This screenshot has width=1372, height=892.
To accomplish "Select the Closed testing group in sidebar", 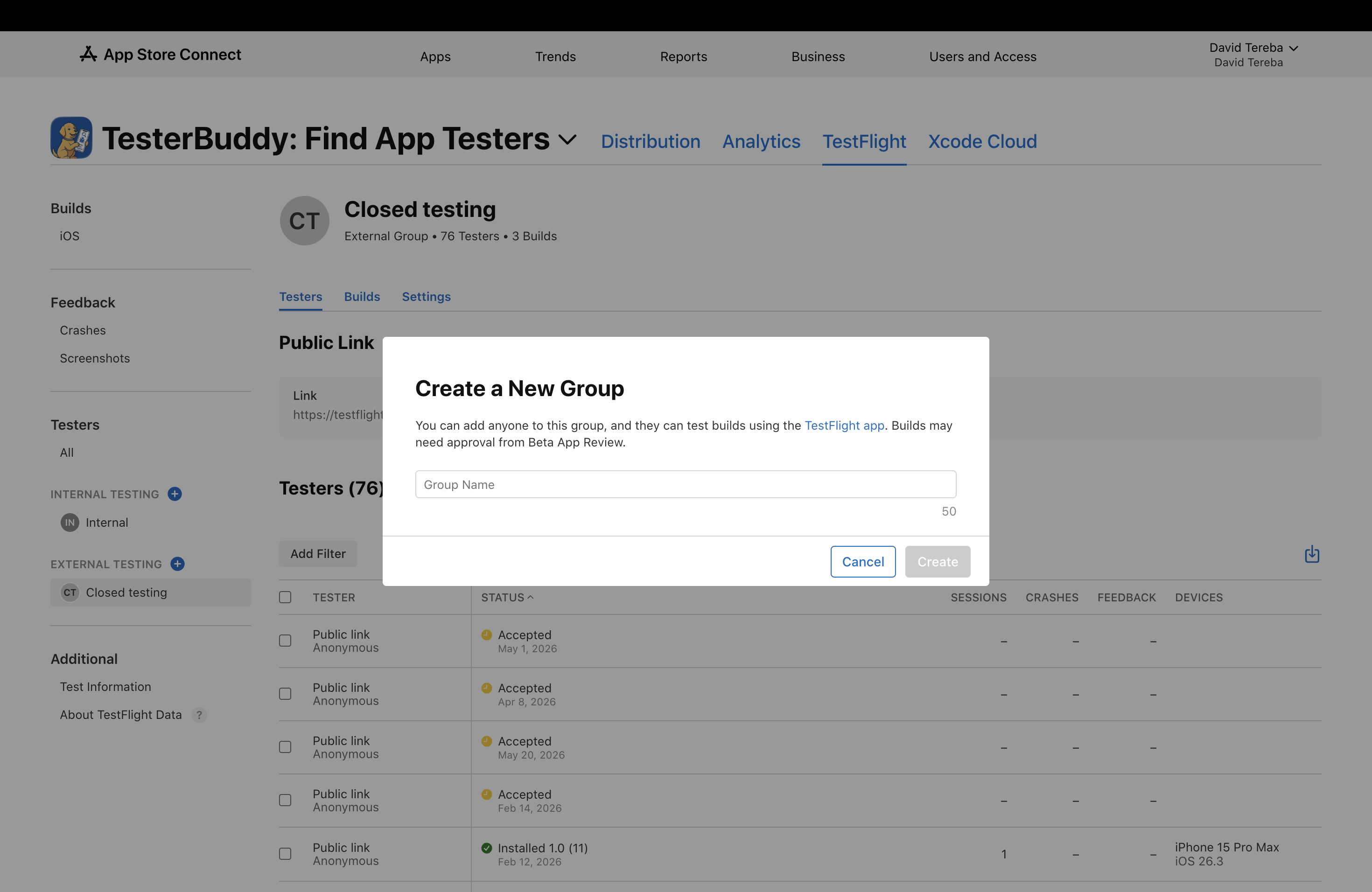I will pyautogui.click(x=150, y=592).
